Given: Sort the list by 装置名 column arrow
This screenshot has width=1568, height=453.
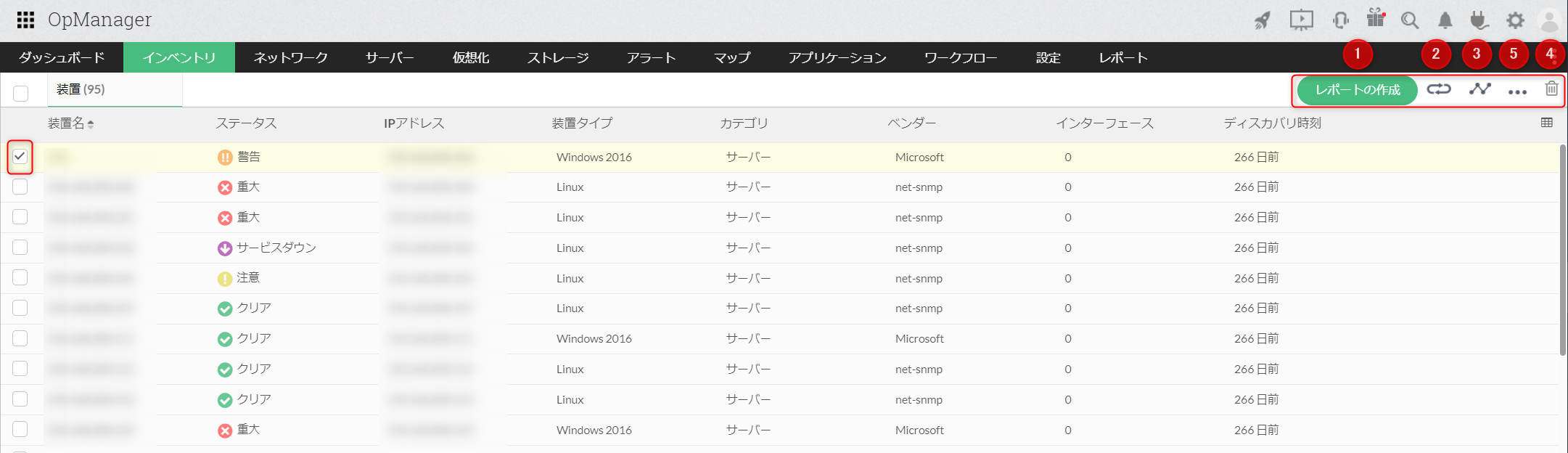Looking at the screenshot, I should click(x=91, y=124).
